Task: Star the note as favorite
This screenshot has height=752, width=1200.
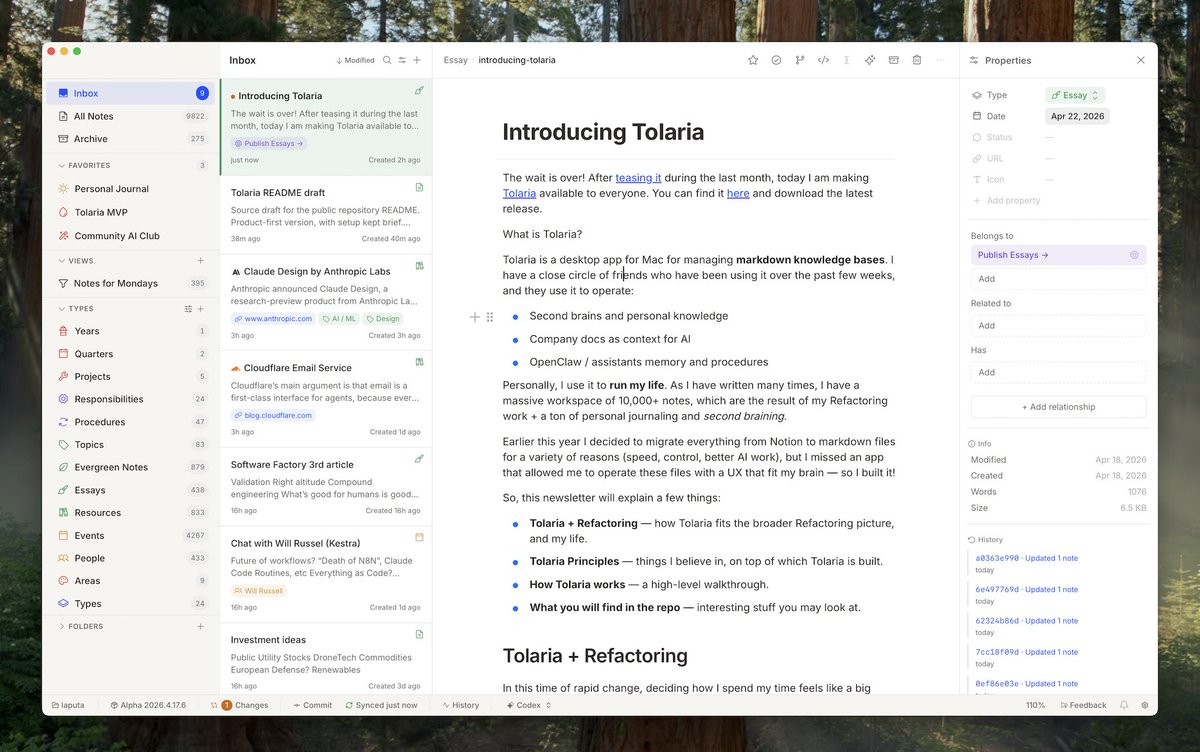Action: 753,60
